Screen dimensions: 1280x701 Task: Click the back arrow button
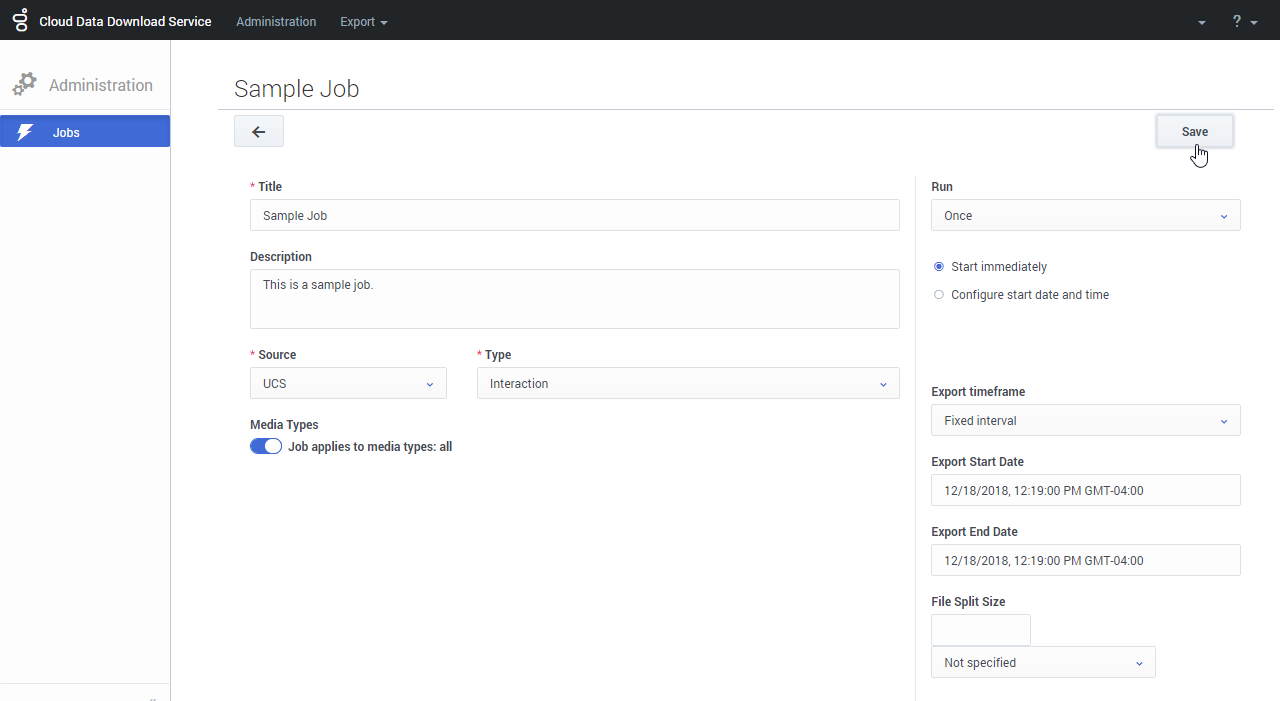[x=259, y=131]
